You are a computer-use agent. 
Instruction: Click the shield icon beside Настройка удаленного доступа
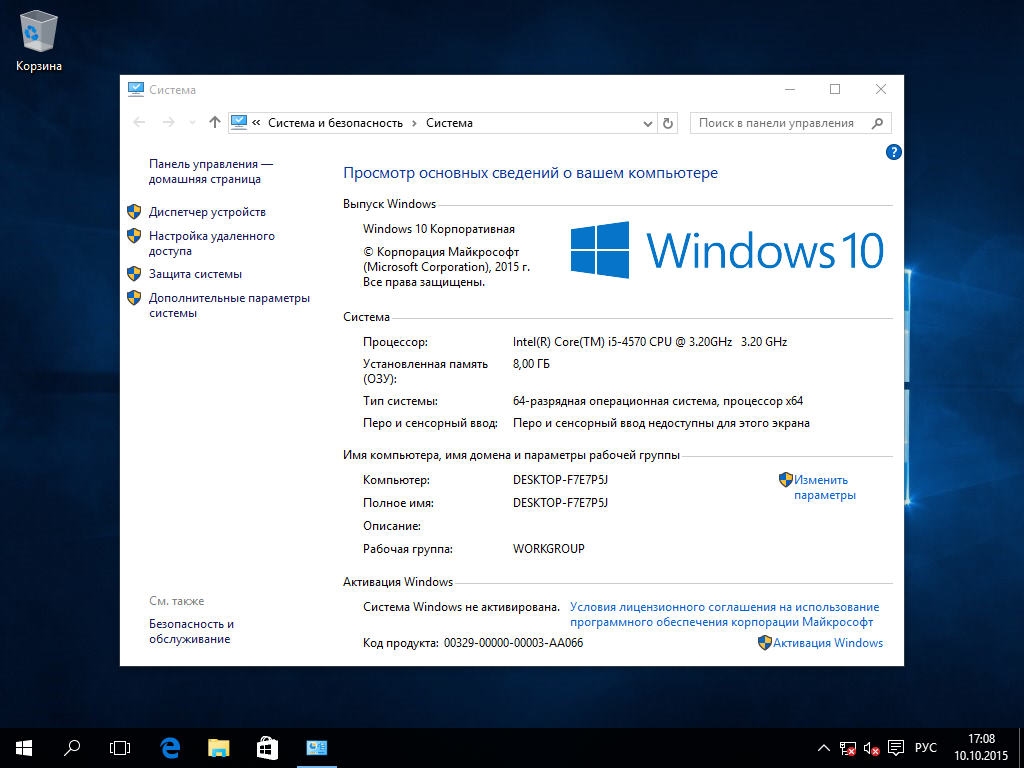pyautogui.click(x=134, y=236)
